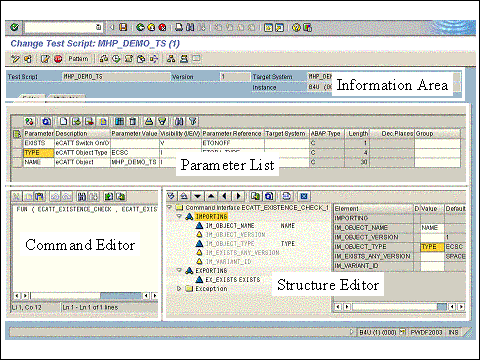Click the B4U (1) (000) status bar entry
This screenshot has width=480, height=360.
[x=378, y=332]
